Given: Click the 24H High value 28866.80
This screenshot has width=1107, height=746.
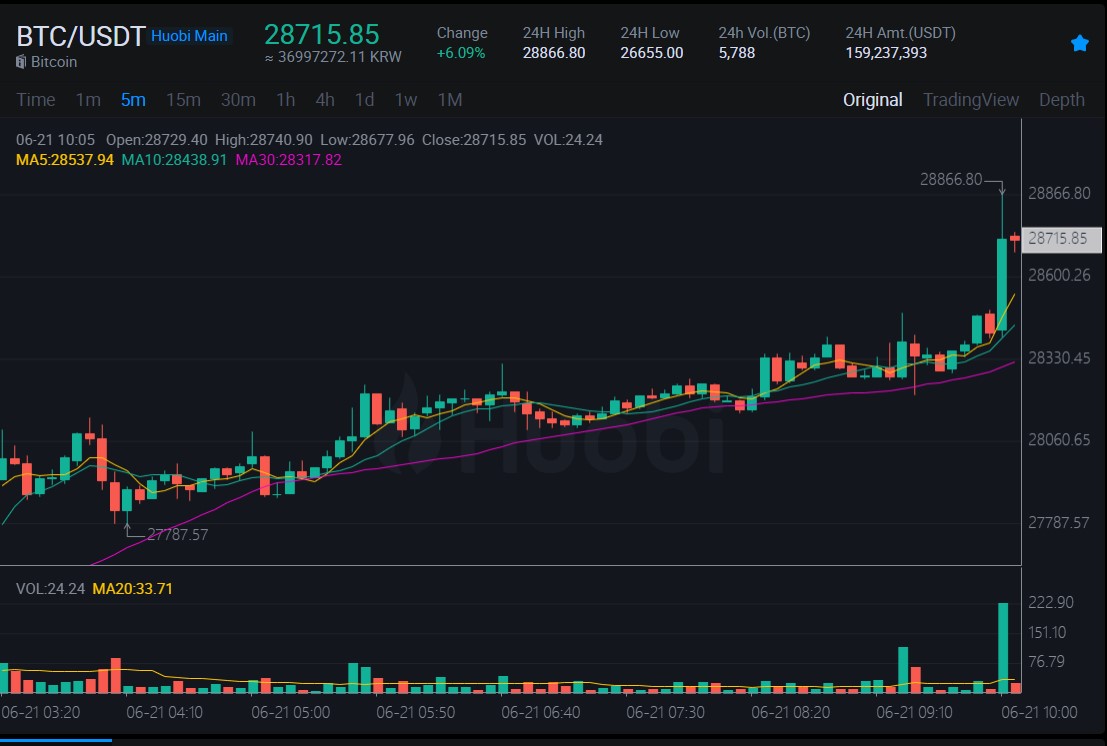Looking at the screenshot, I should point(554,53).
